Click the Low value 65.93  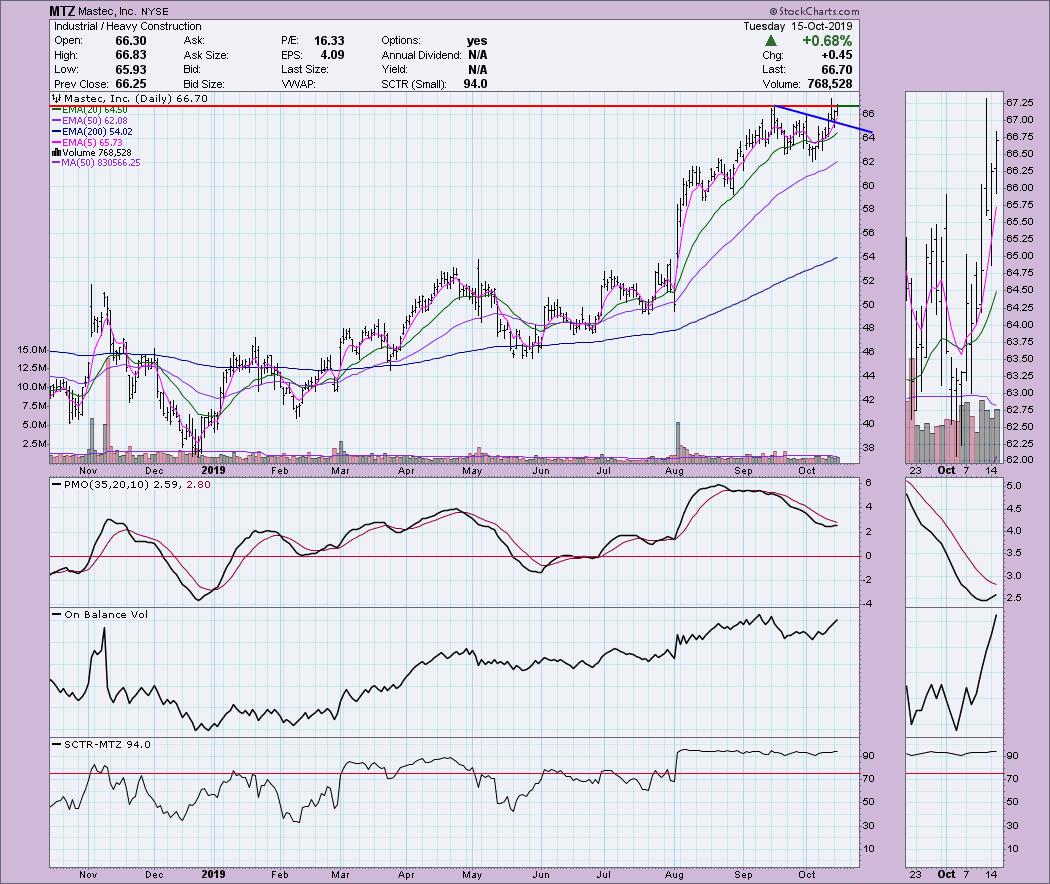click(131, 70)
